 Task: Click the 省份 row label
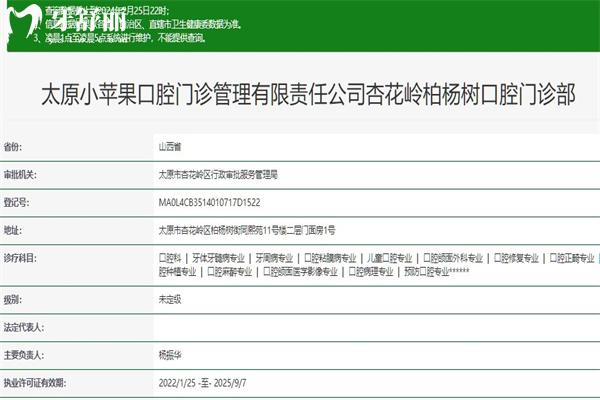click(13, 147)
